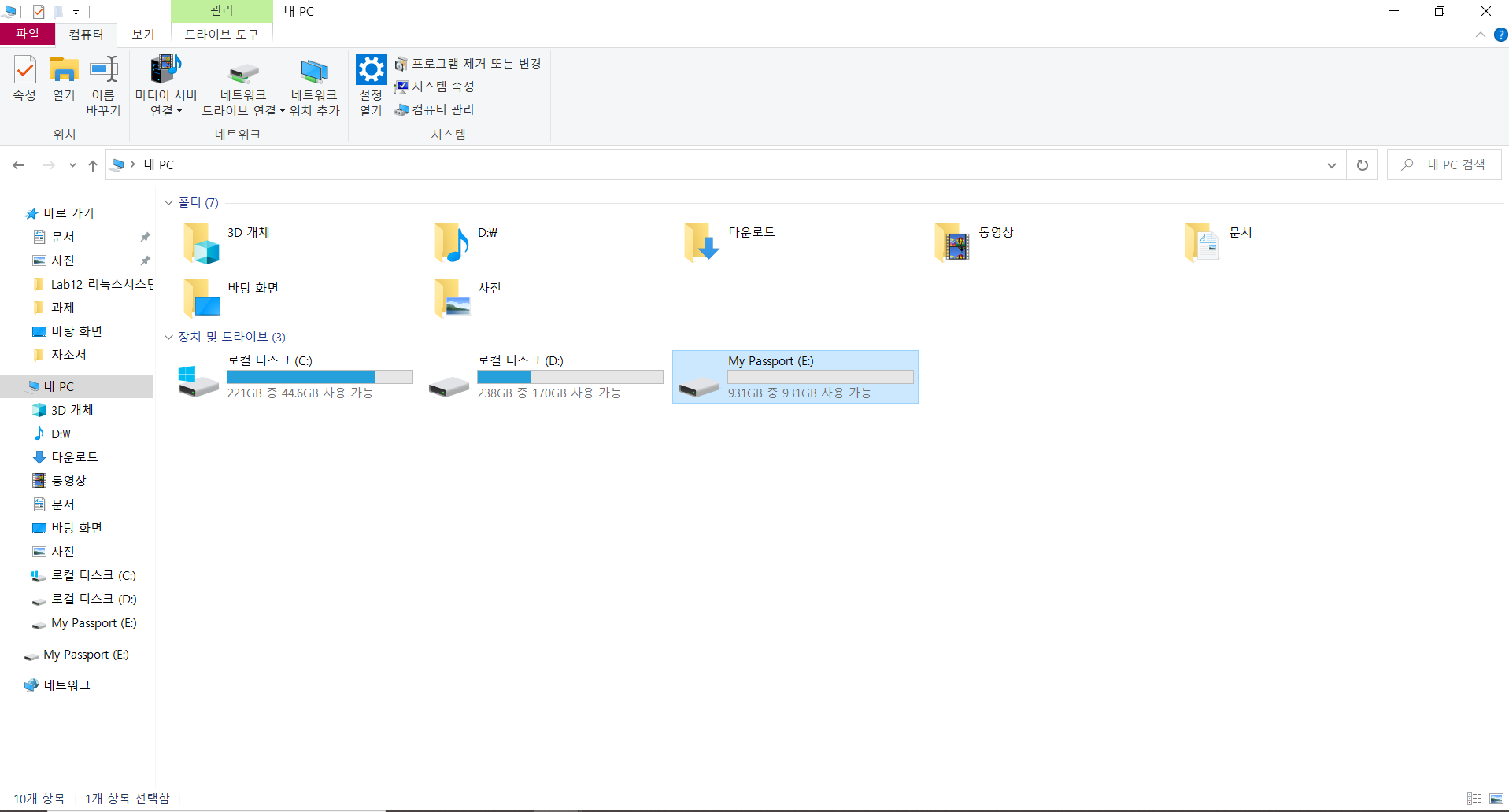Click the new folder quick access icon
The width and height of the screenshot is (1509, 812).
57,11
